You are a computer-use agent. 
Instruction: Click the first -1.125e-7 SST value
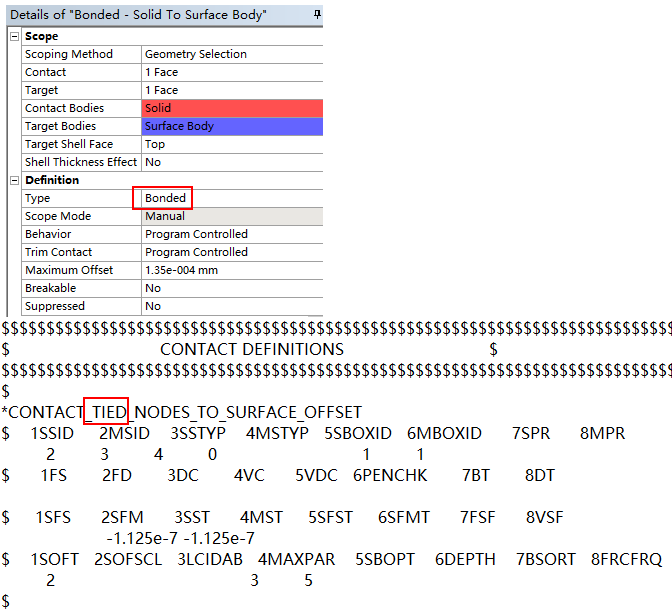(143, 538)
